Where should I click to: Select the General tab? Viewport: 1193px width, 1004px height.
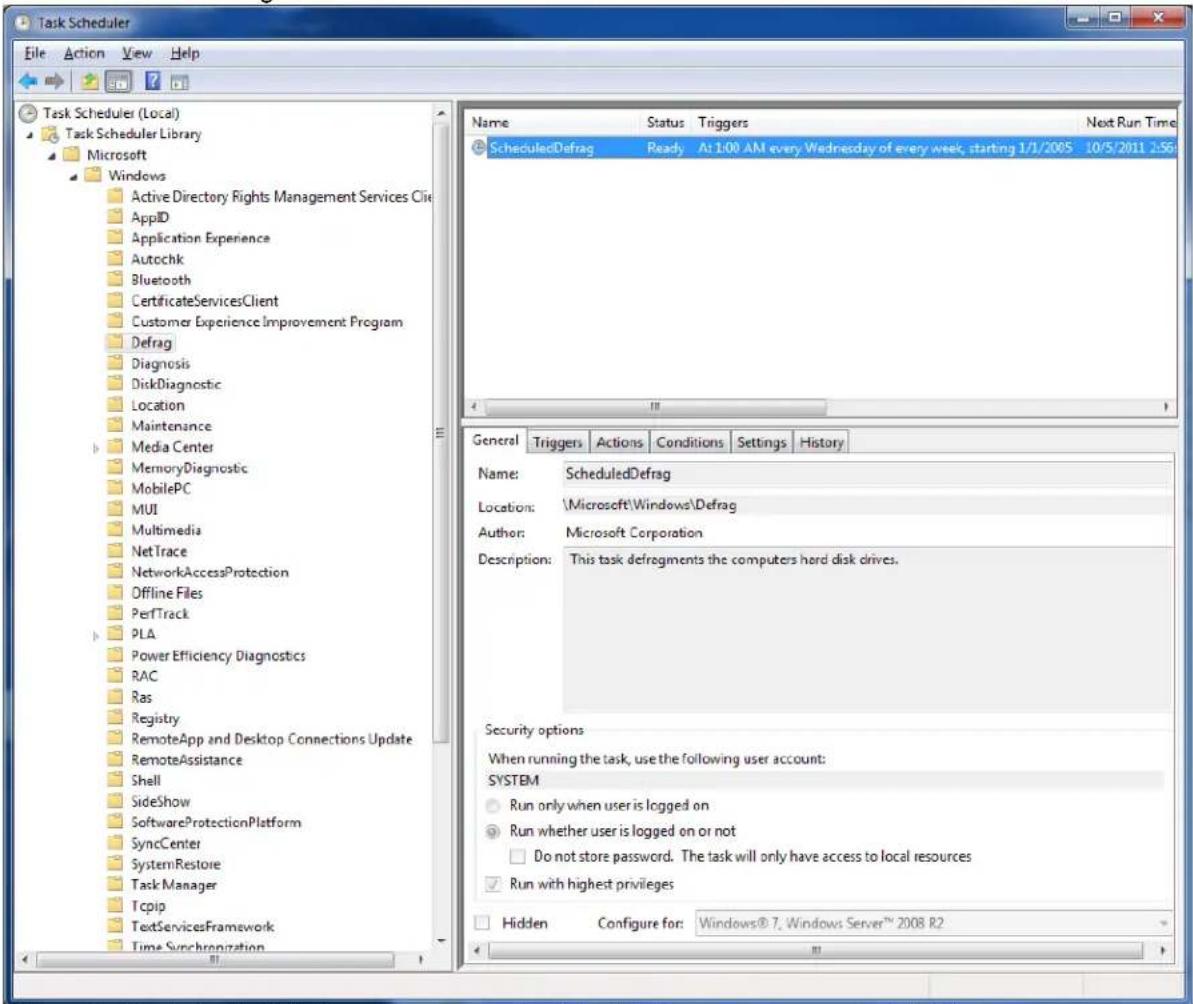click(x=495, y=440)
